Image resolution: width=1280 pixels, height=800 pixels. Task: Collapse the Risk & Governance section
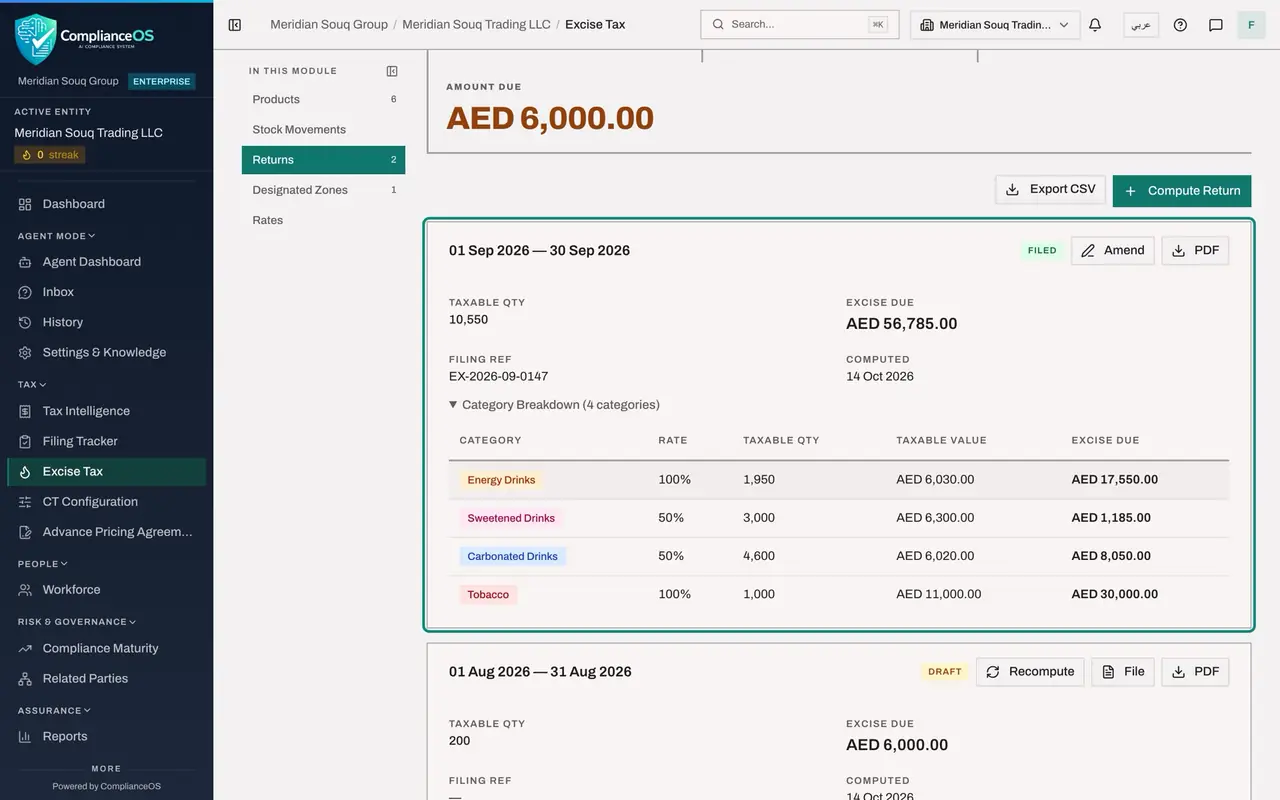coord(76,622)
